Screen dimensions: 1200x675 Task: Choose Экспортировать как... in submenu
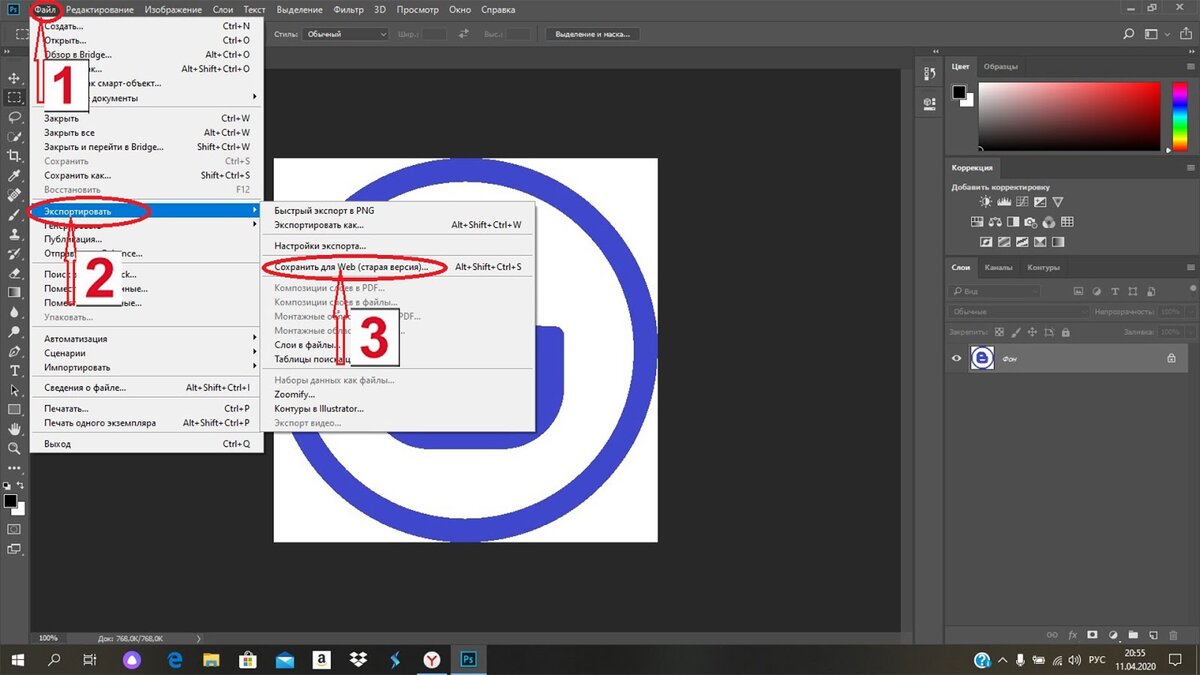(x=398, y=225)
